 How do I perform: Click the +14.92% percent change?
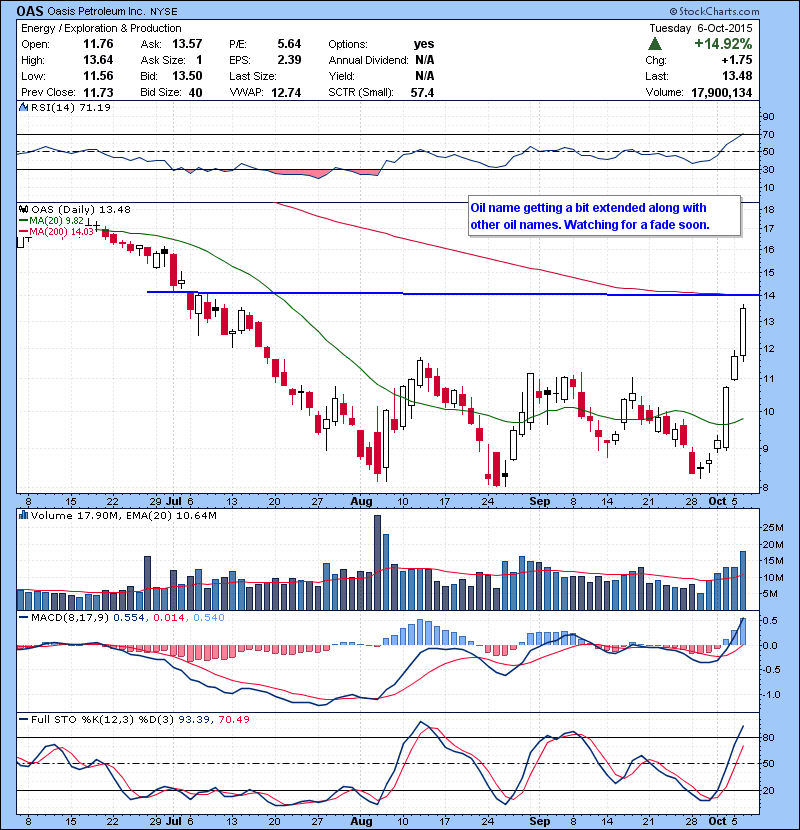(723, 44)
